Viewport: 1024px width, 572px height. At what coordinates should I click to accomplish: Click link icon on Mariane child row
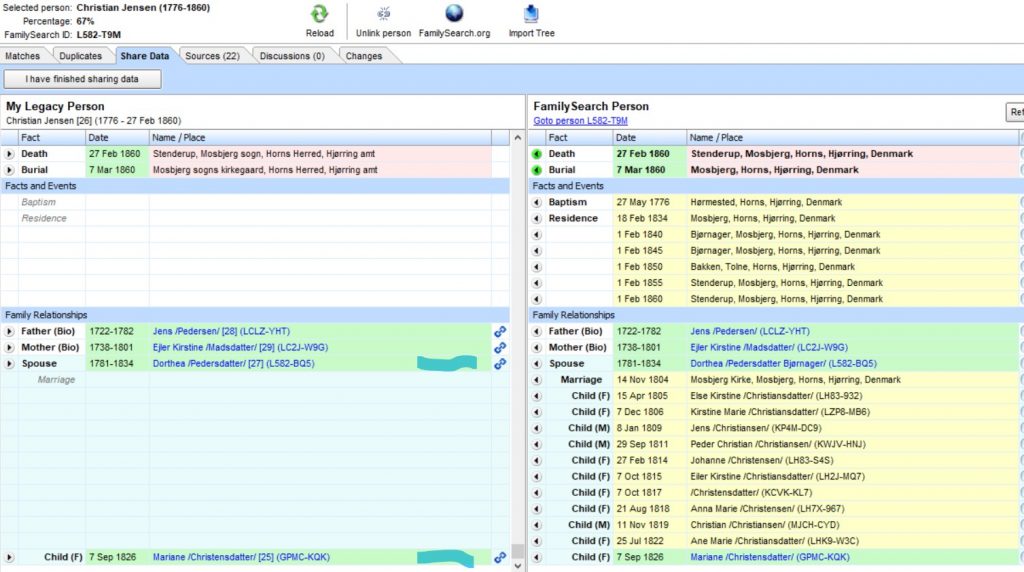[x=500, y=558]
